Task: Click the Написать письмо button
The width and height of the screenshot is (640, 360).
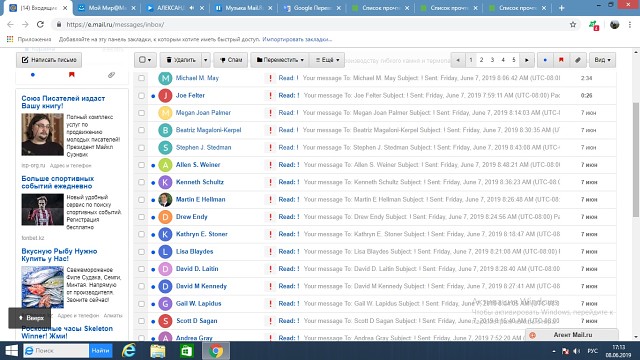Action: click(x=49, y=60)
